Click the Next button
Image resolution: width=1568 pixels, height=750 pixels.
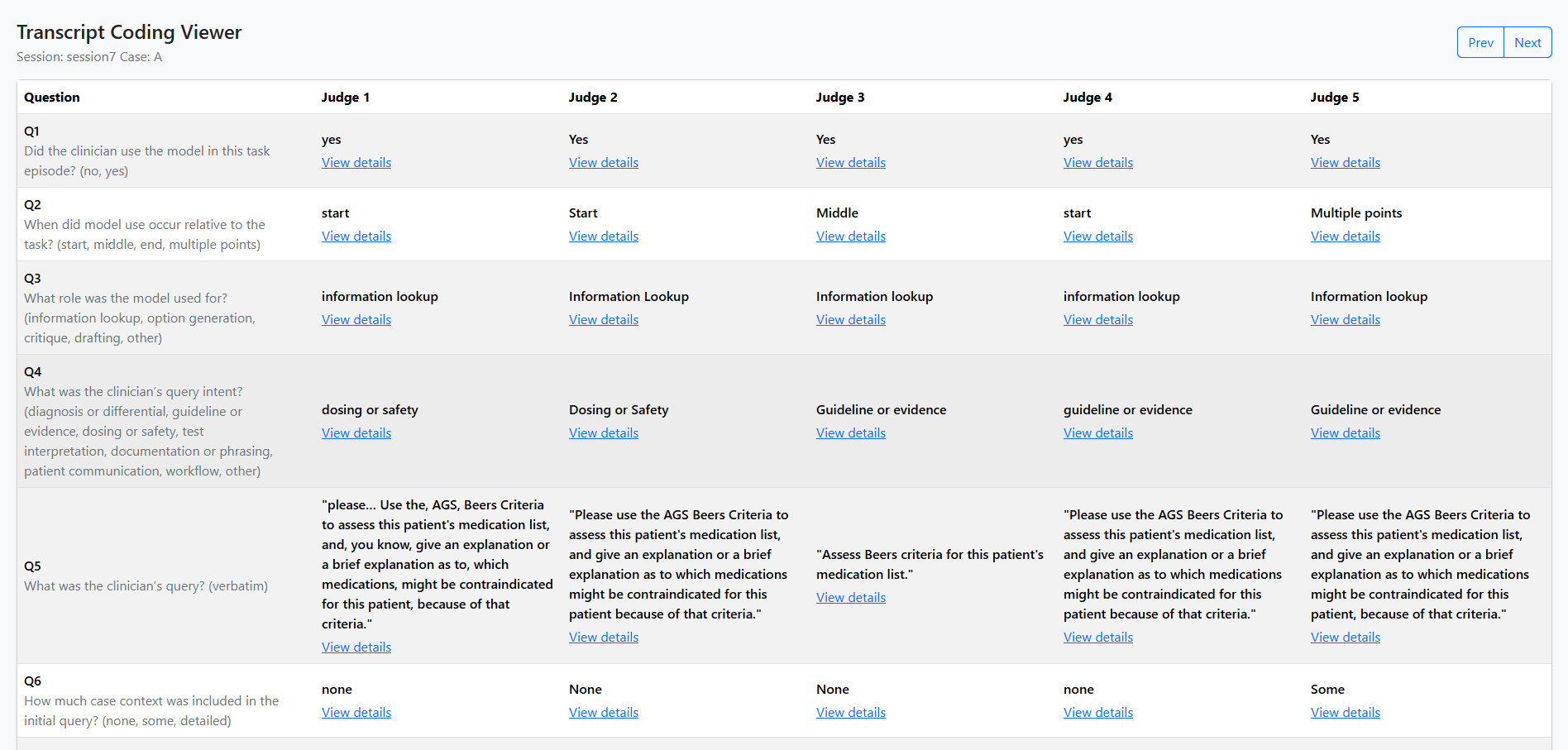(1527, 42)
